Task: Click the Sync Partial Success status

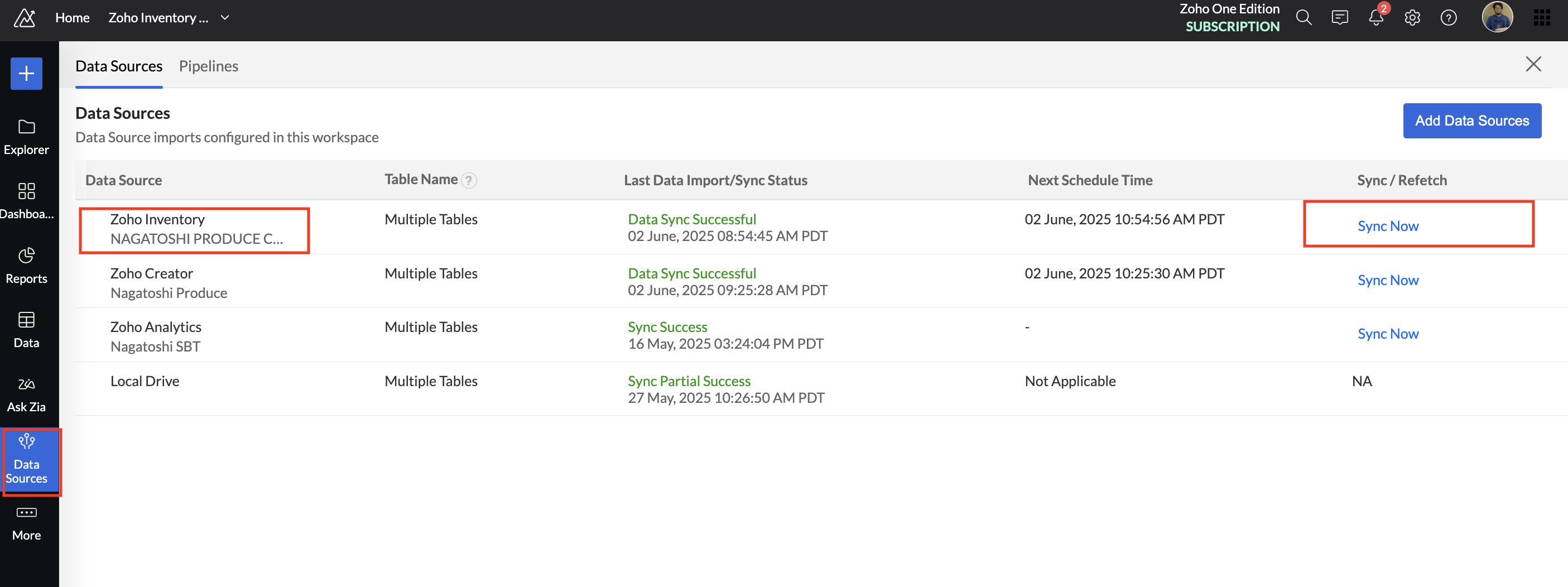Action: [689, 381]
